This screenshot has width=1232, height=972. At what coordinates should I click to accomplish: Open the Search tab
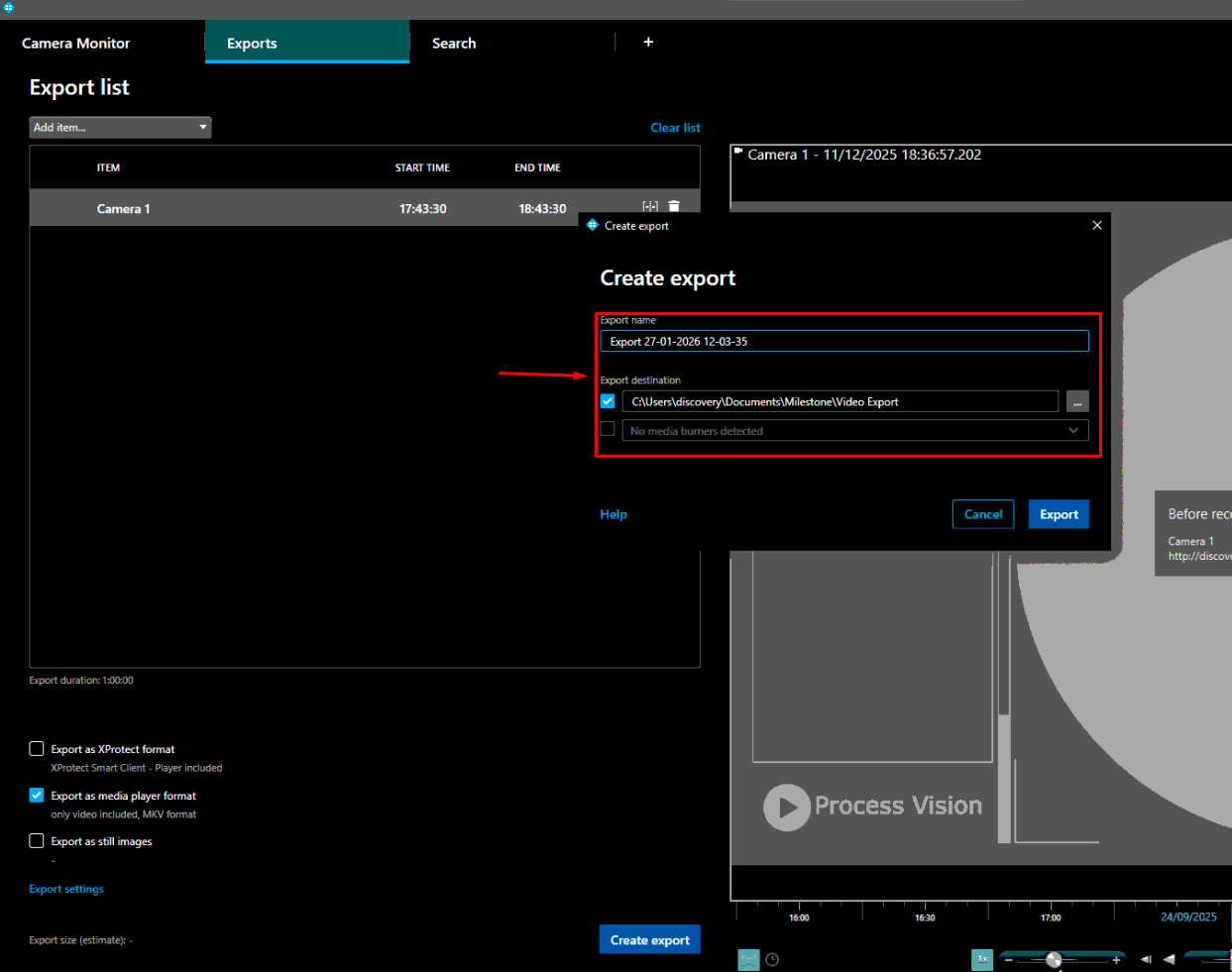[454, 44]
